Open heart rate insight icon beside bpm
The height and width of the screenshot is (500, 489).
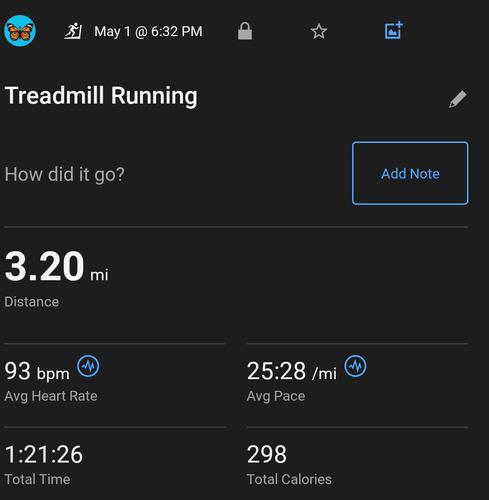88,366
